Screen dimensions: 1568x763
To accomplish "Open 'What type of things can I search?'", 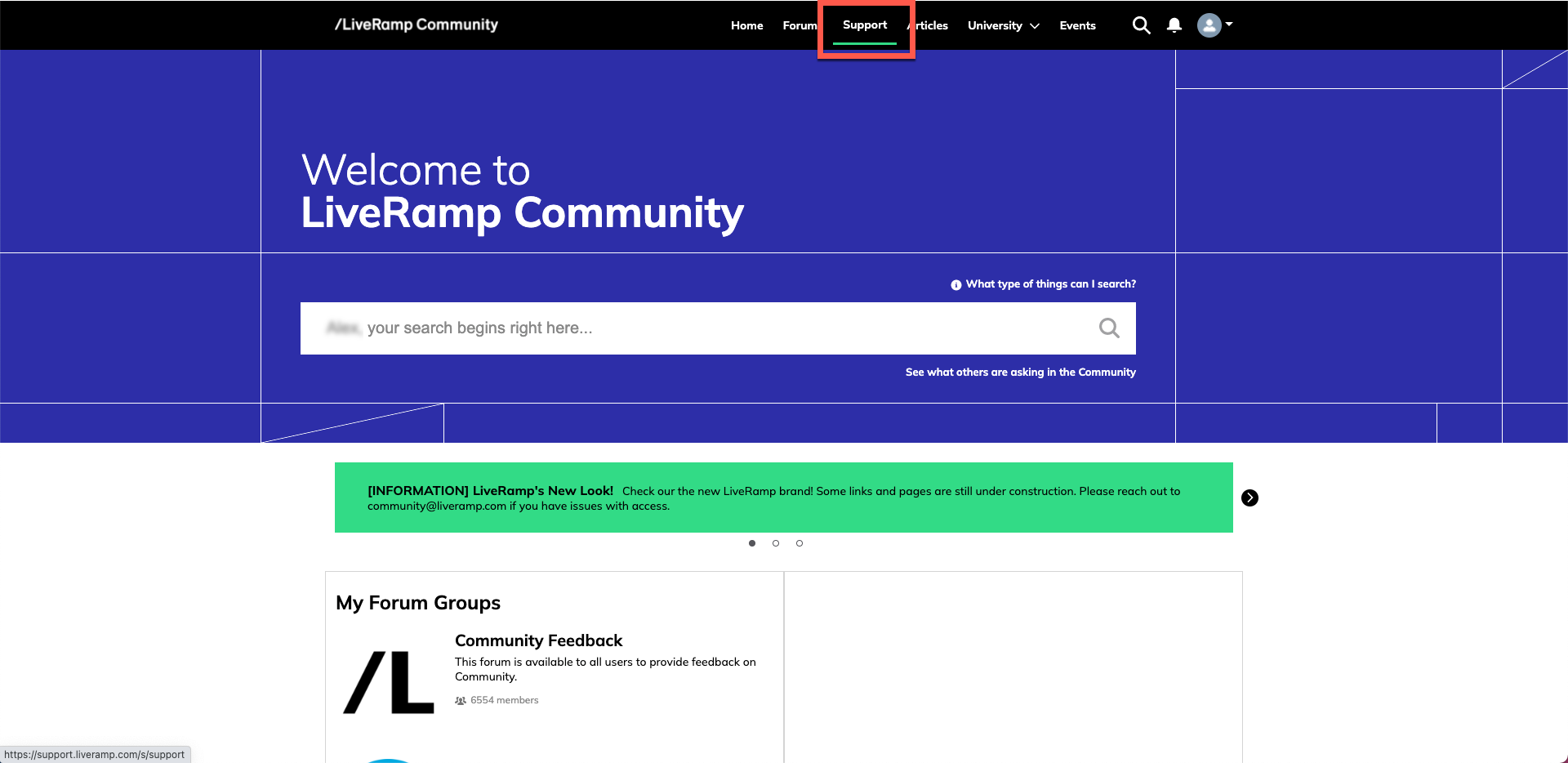I will pos(1050,284).
